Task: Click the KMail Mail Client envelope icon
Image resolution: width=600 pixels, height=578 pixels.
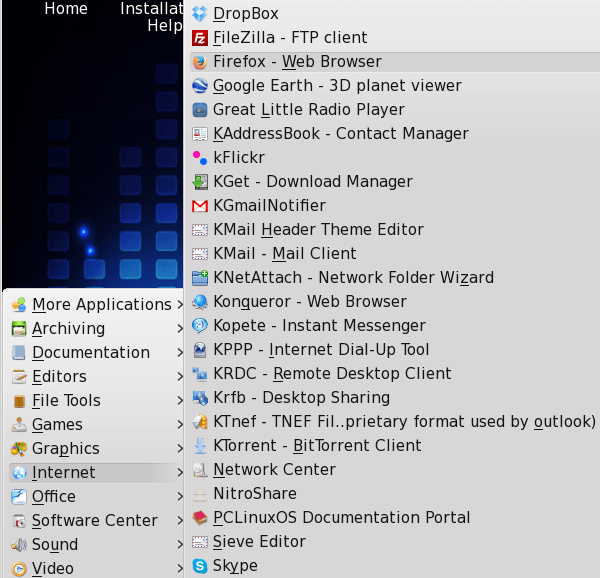Action: pos(200,254)
